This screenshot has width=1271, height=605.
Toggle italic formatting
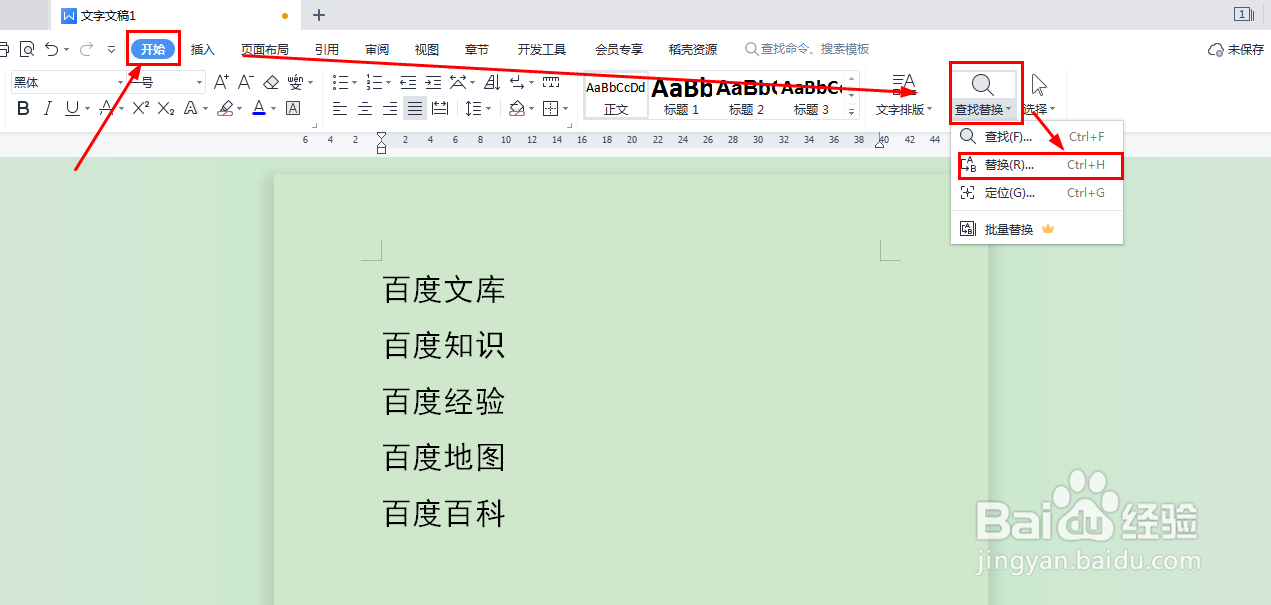(47, 108)
